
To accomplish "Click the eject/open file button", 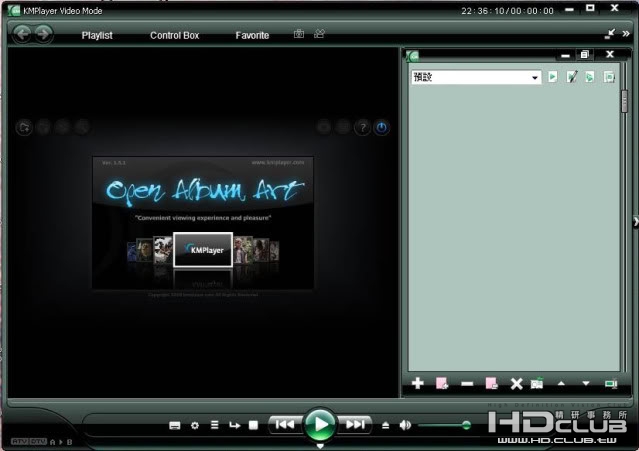I will [x=386, y=425].
